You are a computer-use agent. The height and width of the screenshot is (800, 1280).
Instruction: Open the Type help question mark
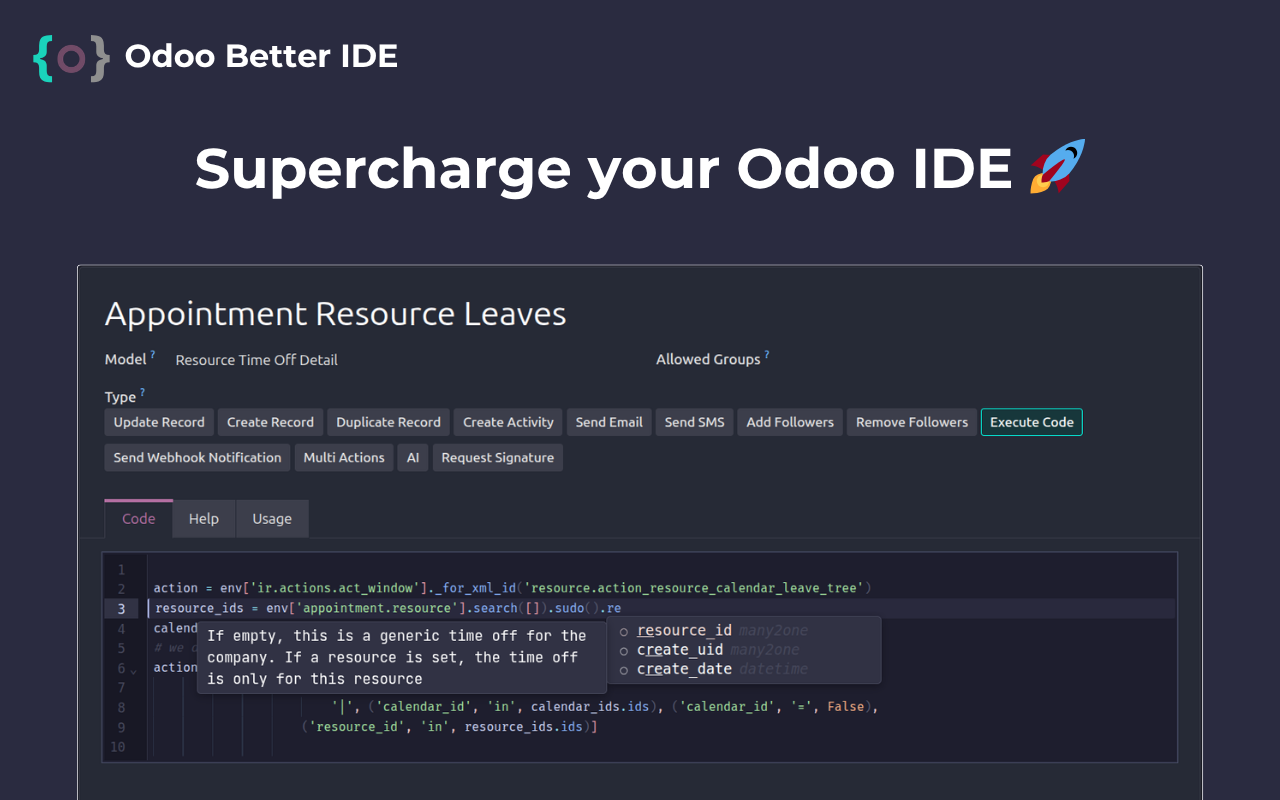click(142, 393)
